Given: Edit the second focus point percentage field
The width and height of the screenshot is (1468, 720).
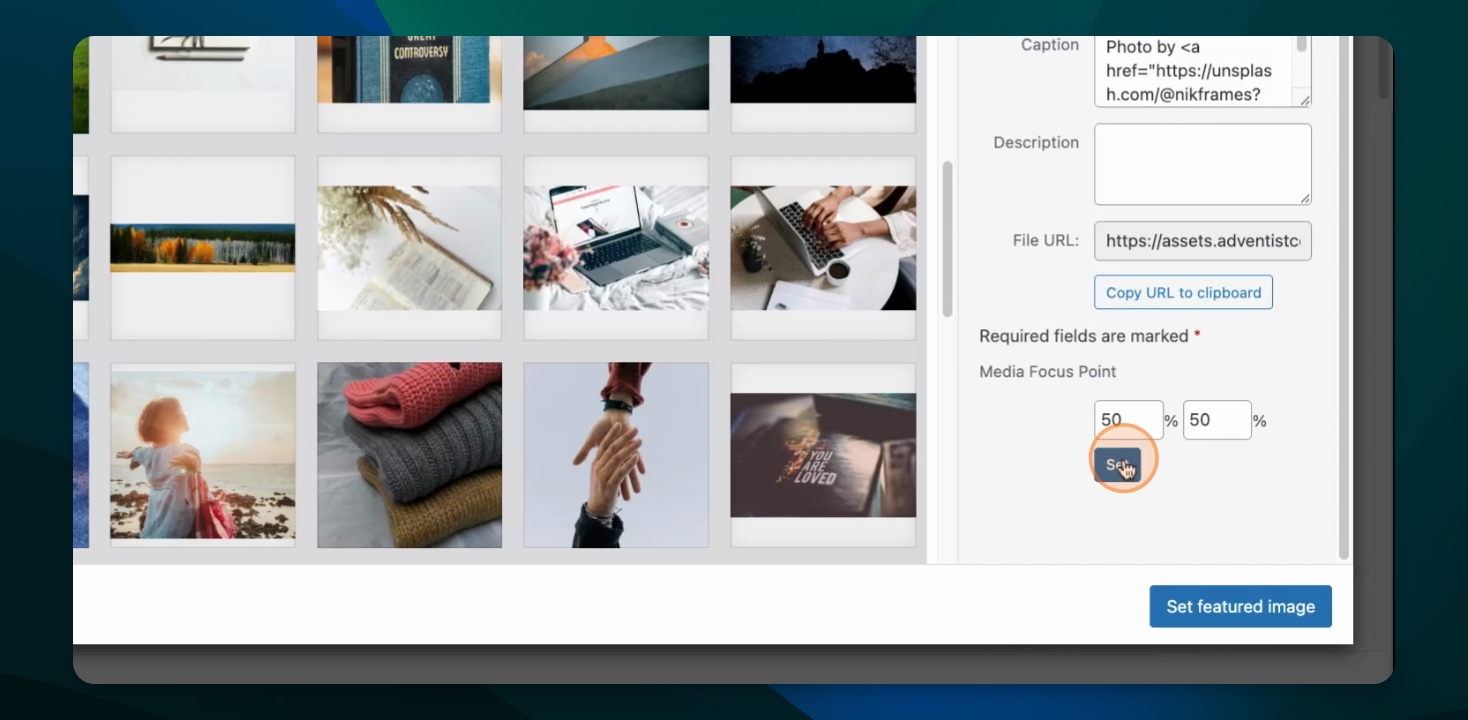Looking at the screenshot, I should [1217, 420].
